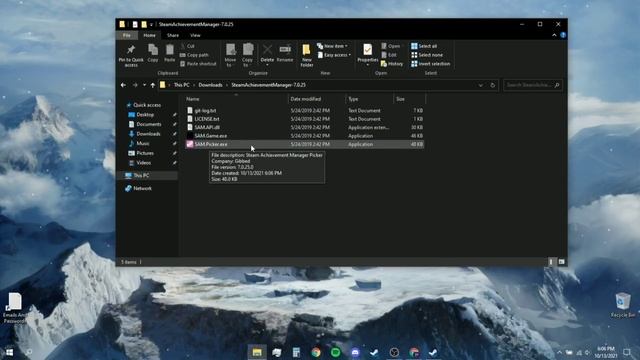Open Videos in navigation pane
This screenshot has height=360, width=640.
pos(143,163)
